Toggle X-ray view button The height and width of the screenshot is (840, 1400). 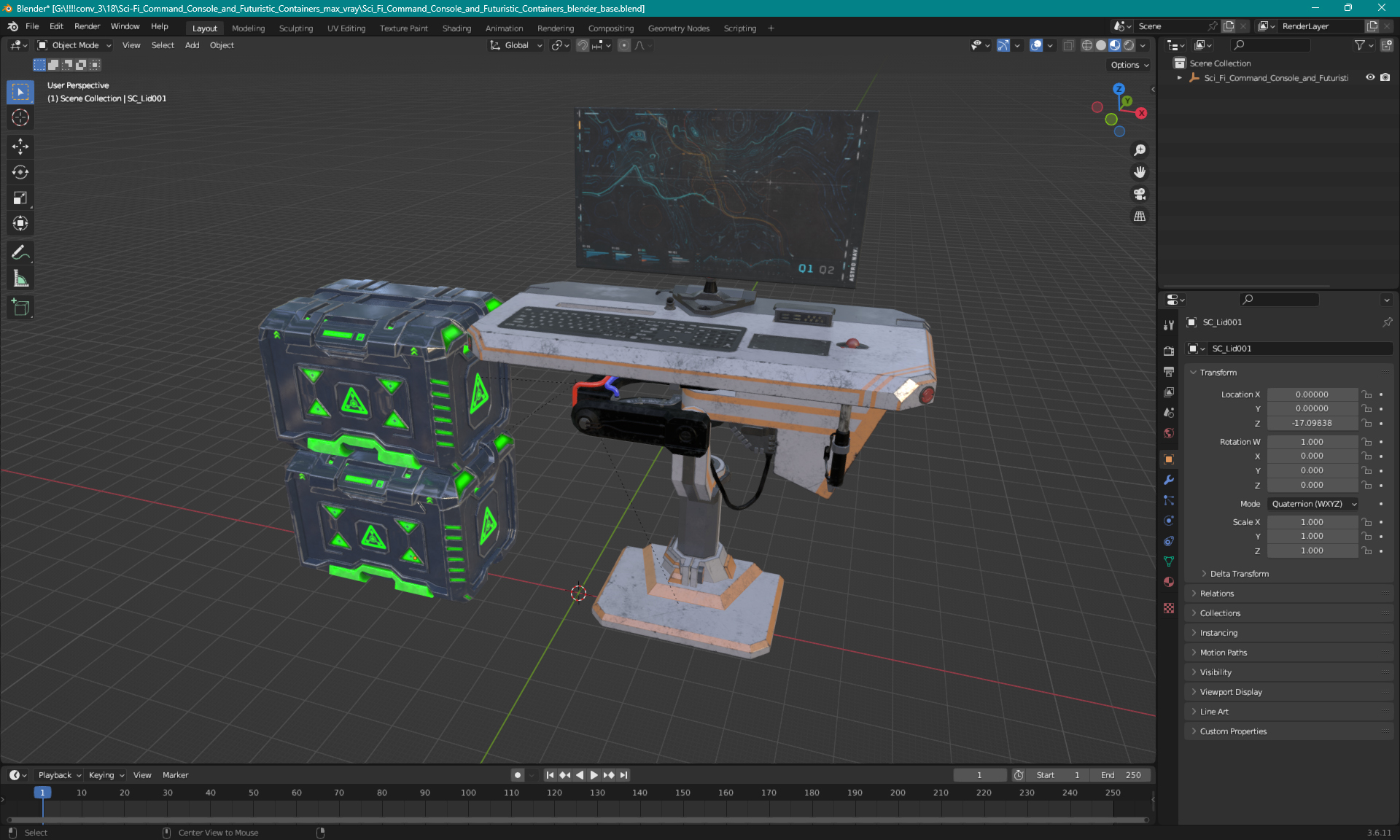(1068, 45)
